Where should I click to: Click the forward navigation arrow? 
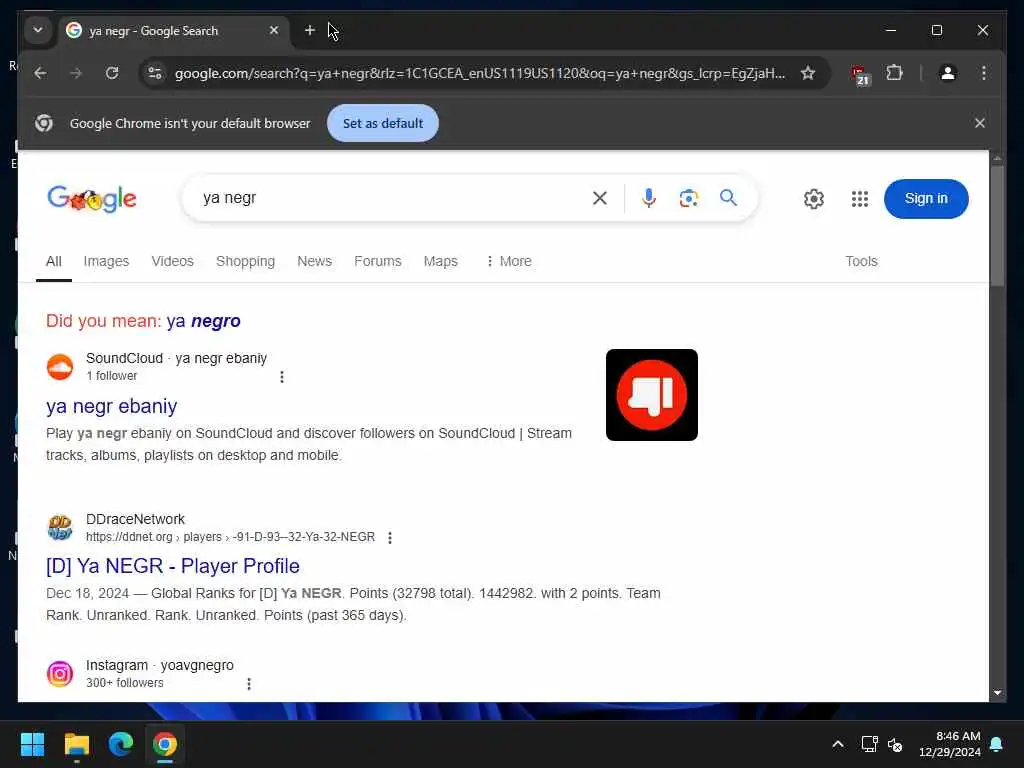76,73
